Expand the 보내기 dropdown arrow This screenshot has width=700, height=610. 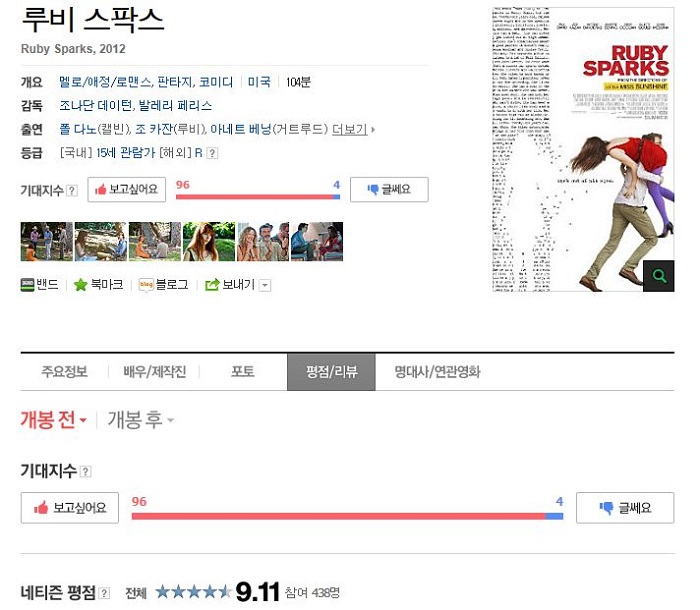click(x=265, y=285)
